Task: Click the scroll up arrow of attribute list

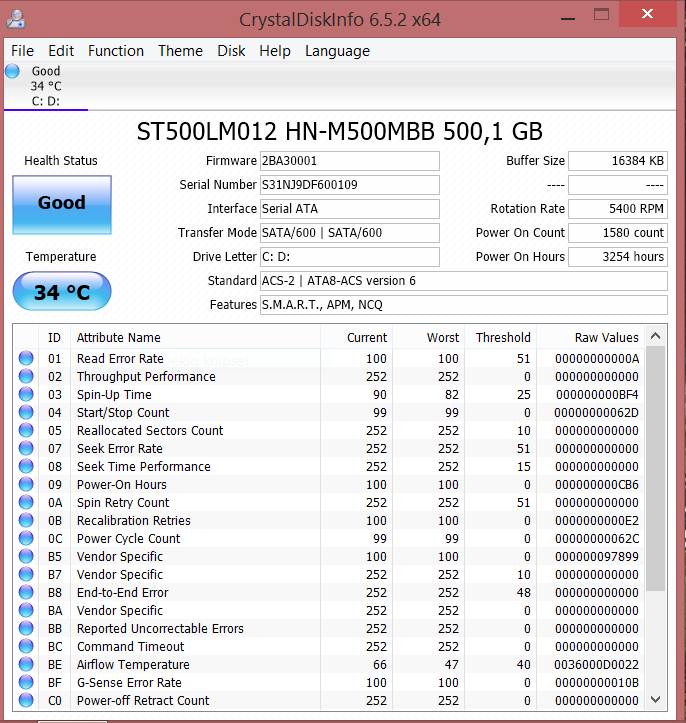Action: pos(655,336)
